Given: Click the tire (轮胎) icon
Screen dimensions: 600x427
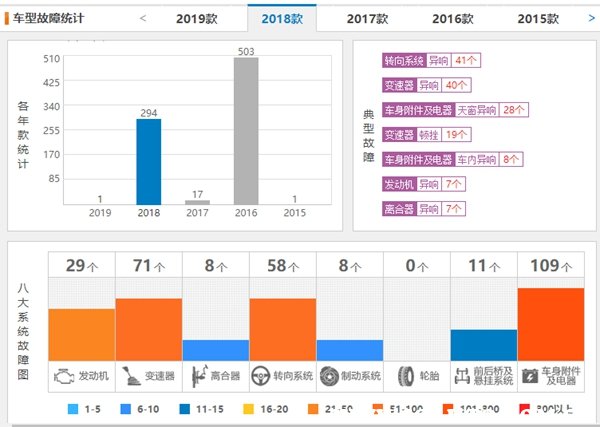Looking at the screenshot, I should click(404, 377).
